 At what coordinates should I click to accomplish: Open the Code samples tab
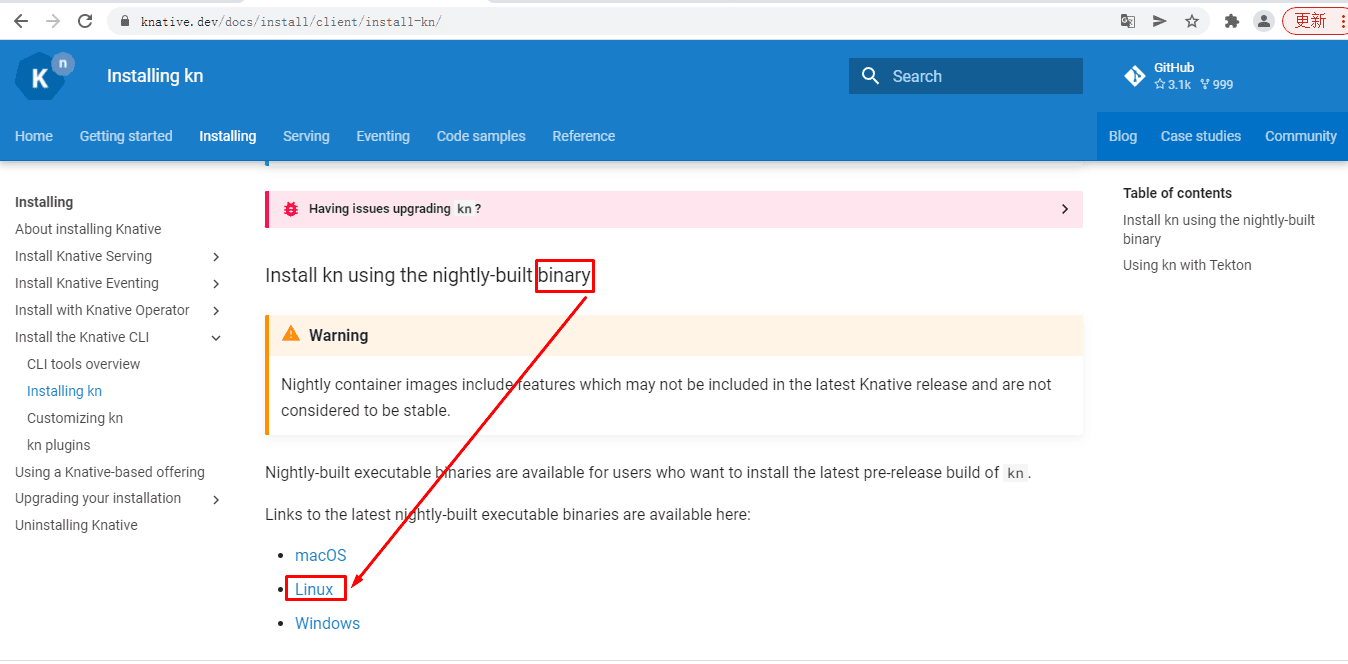coord(481,136)
